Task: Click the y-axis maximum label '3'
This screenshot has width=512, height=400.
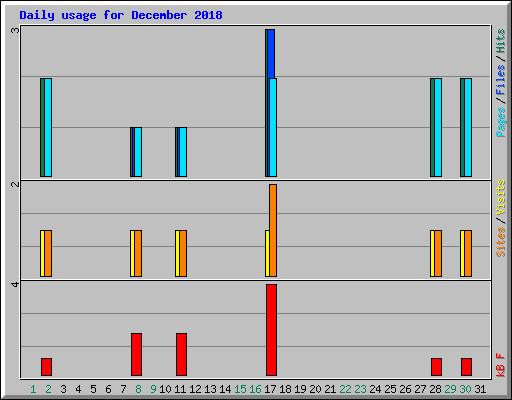Action: tap(15, 30)
